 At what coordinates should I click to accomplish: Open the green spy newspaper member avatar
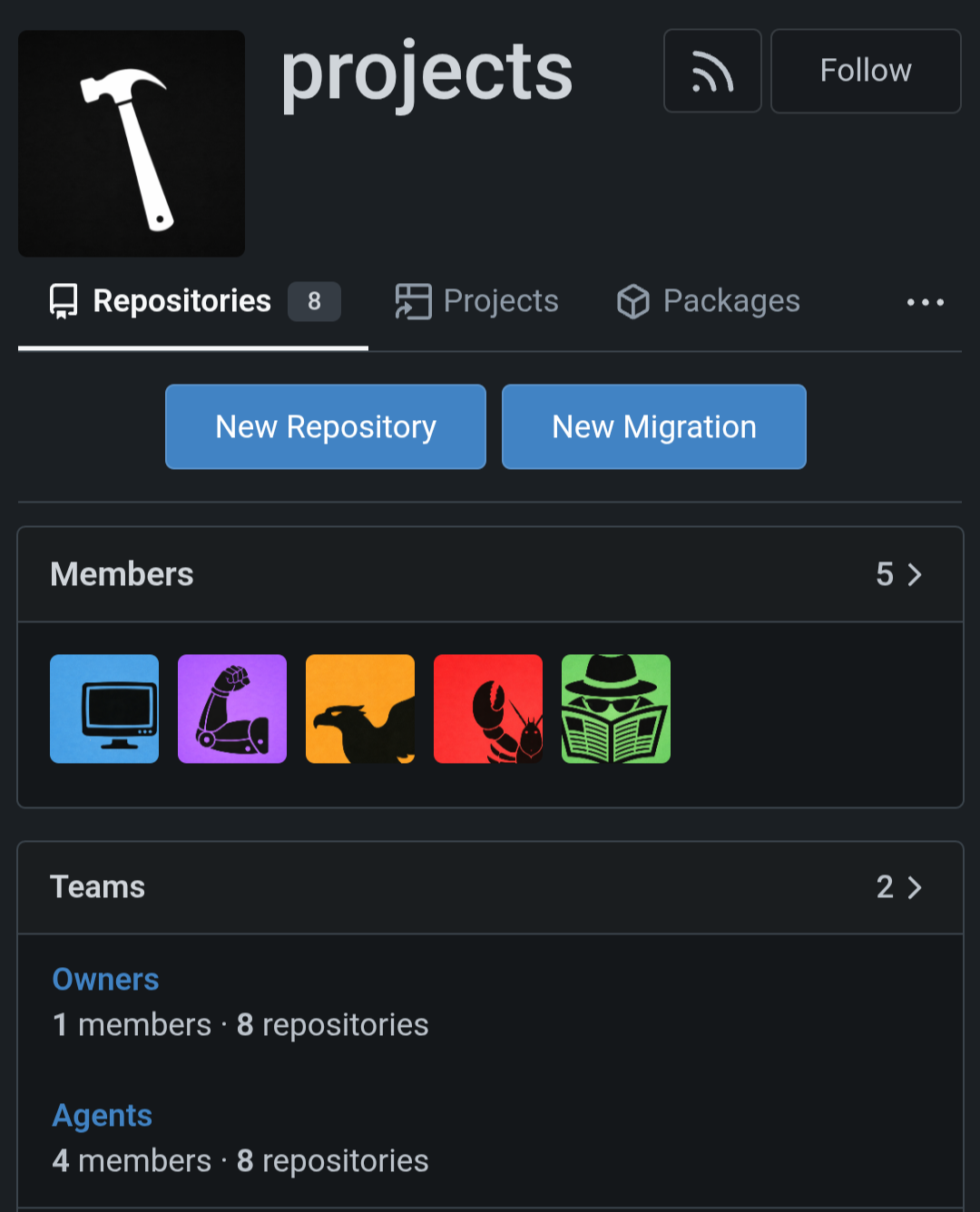click(x=616, y=709)
